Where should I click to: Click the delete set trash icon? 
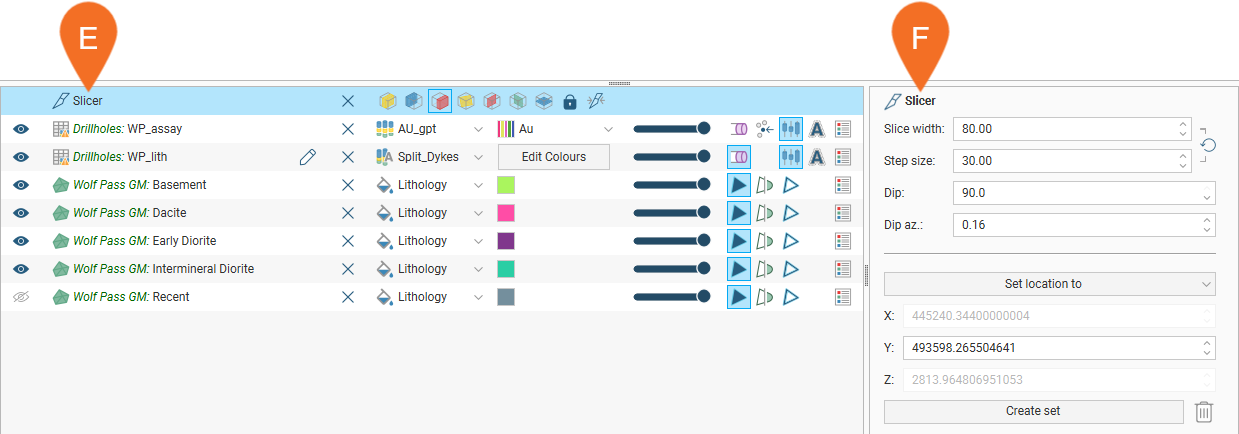click(x=1204, y=411)
